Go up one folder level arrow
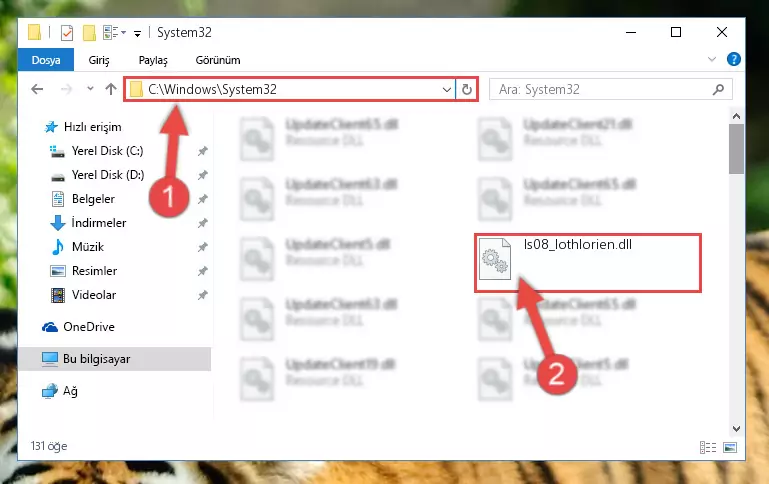The width and height of the screenshot is (769, 484). pos(111,89)
